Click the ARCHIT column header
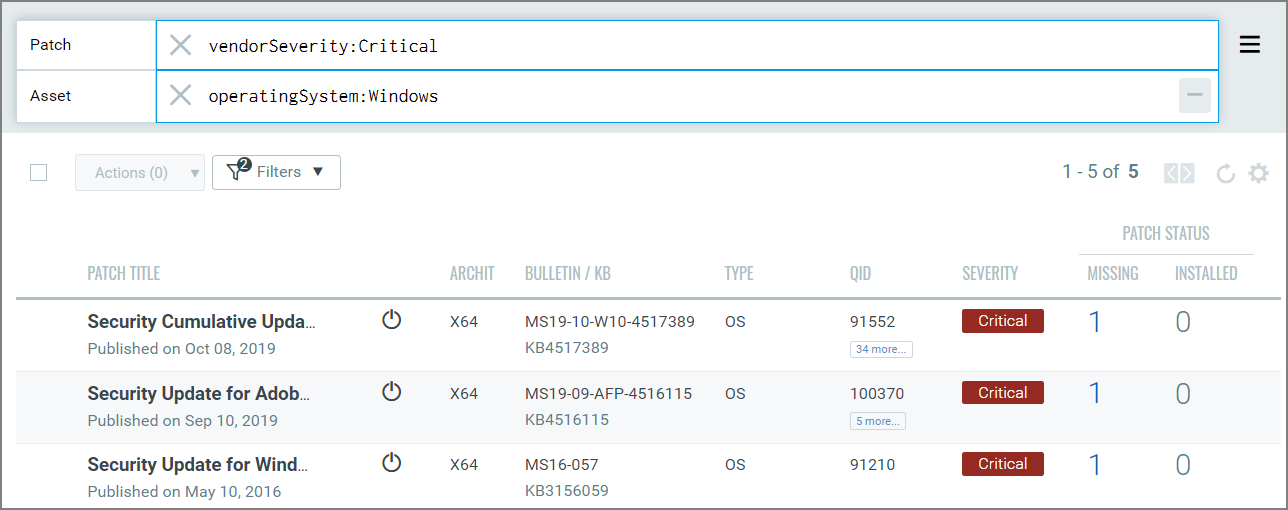This screenshot has height=510, width=1288. click(x=472, y=273)
